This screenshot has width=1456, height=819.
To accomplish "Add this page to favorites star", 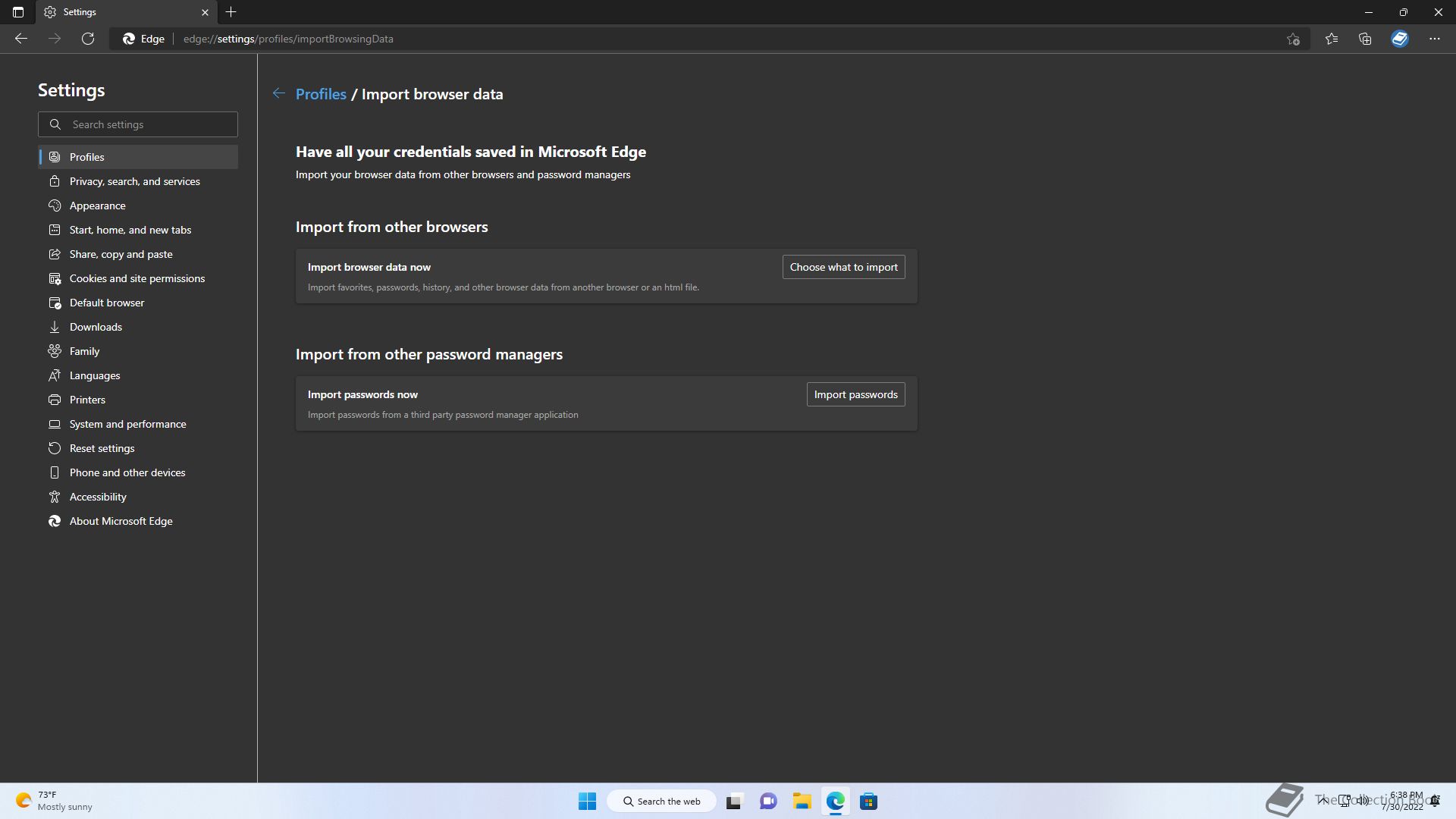I will click(x=1293, y=39).
